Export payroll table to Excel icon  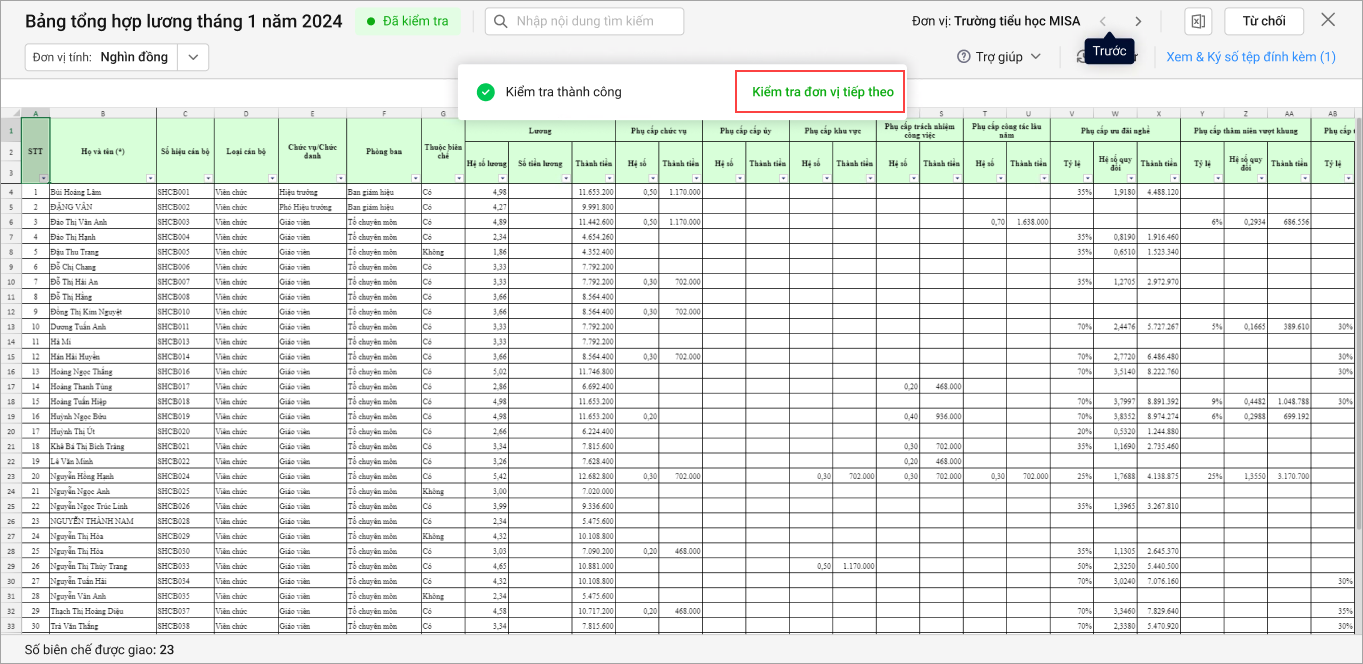(x=1198, y=21)
